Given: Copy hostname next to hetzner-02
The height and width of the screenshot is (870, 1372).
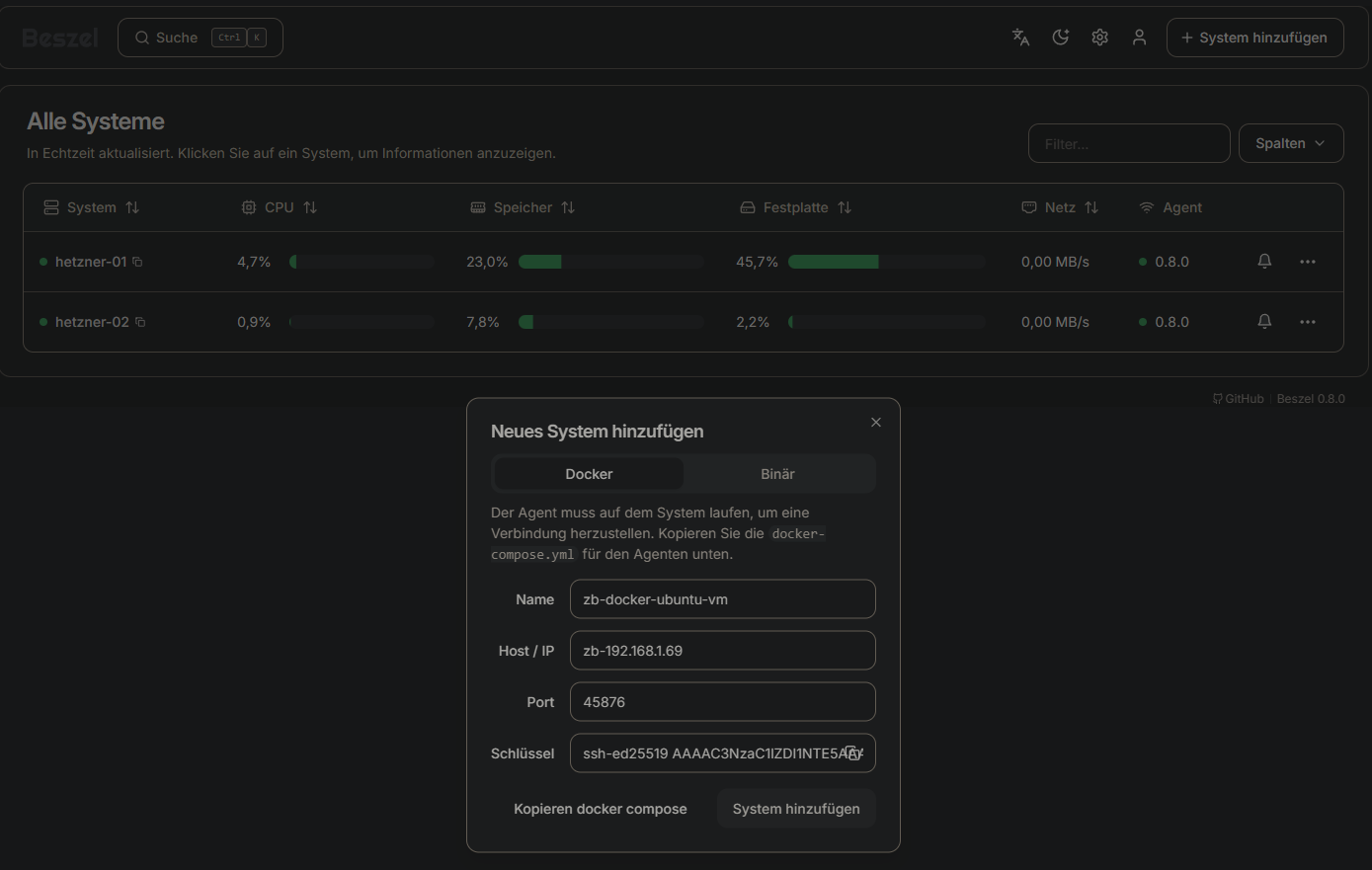Looking at the screenshot, I should click(140, 322).
